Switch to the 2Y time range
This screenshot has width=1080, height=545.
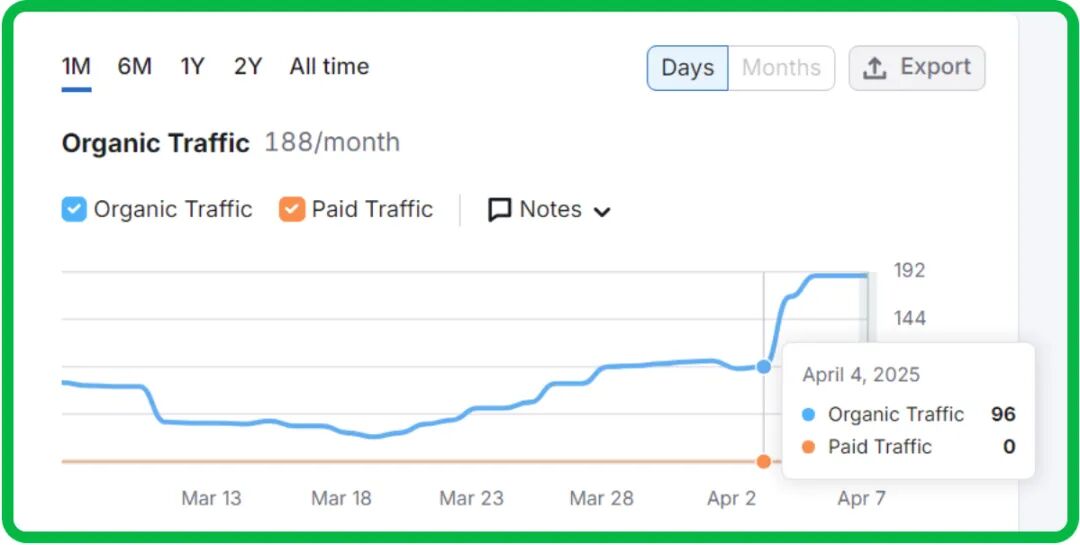coord(248,67)
